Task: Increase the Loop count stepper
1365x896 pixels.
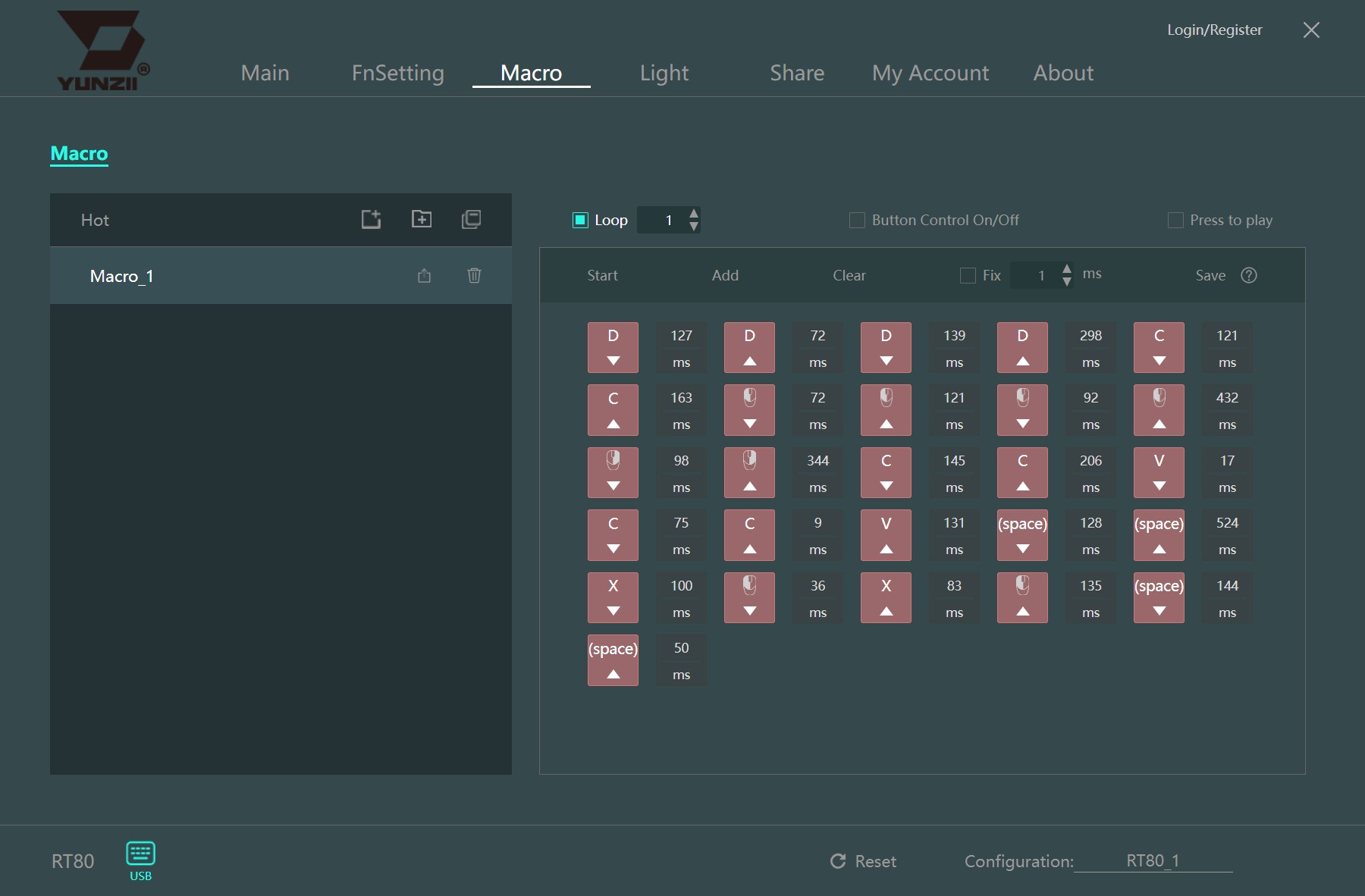Action: point(693,214)
